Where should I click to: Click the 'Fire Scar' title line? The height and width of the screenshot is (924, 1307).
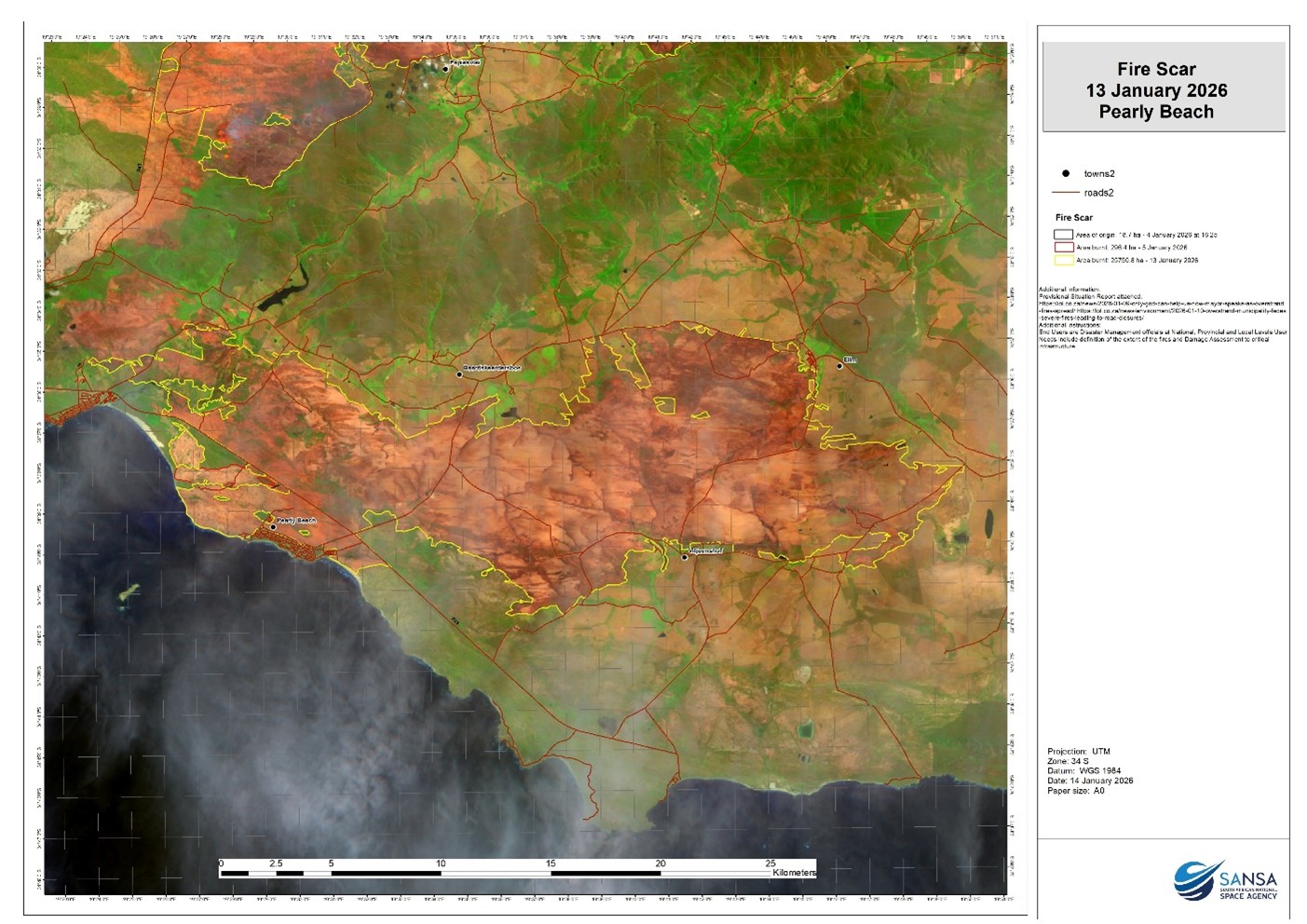click(x=1156, y=69)
